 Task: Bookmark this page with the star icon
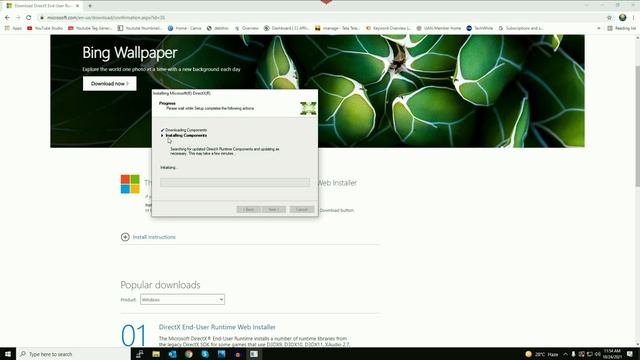click(x=609, y=18)
